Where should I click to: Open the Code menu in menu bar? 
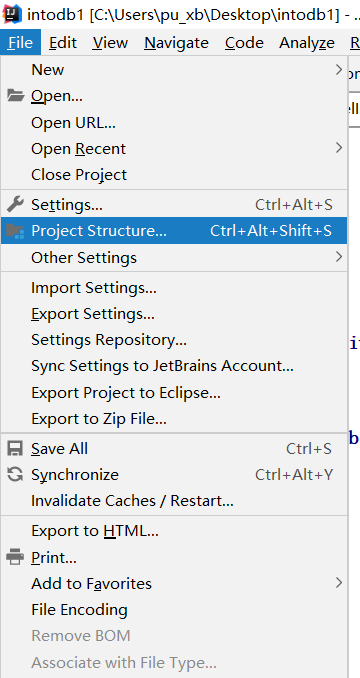pos(244,42)
